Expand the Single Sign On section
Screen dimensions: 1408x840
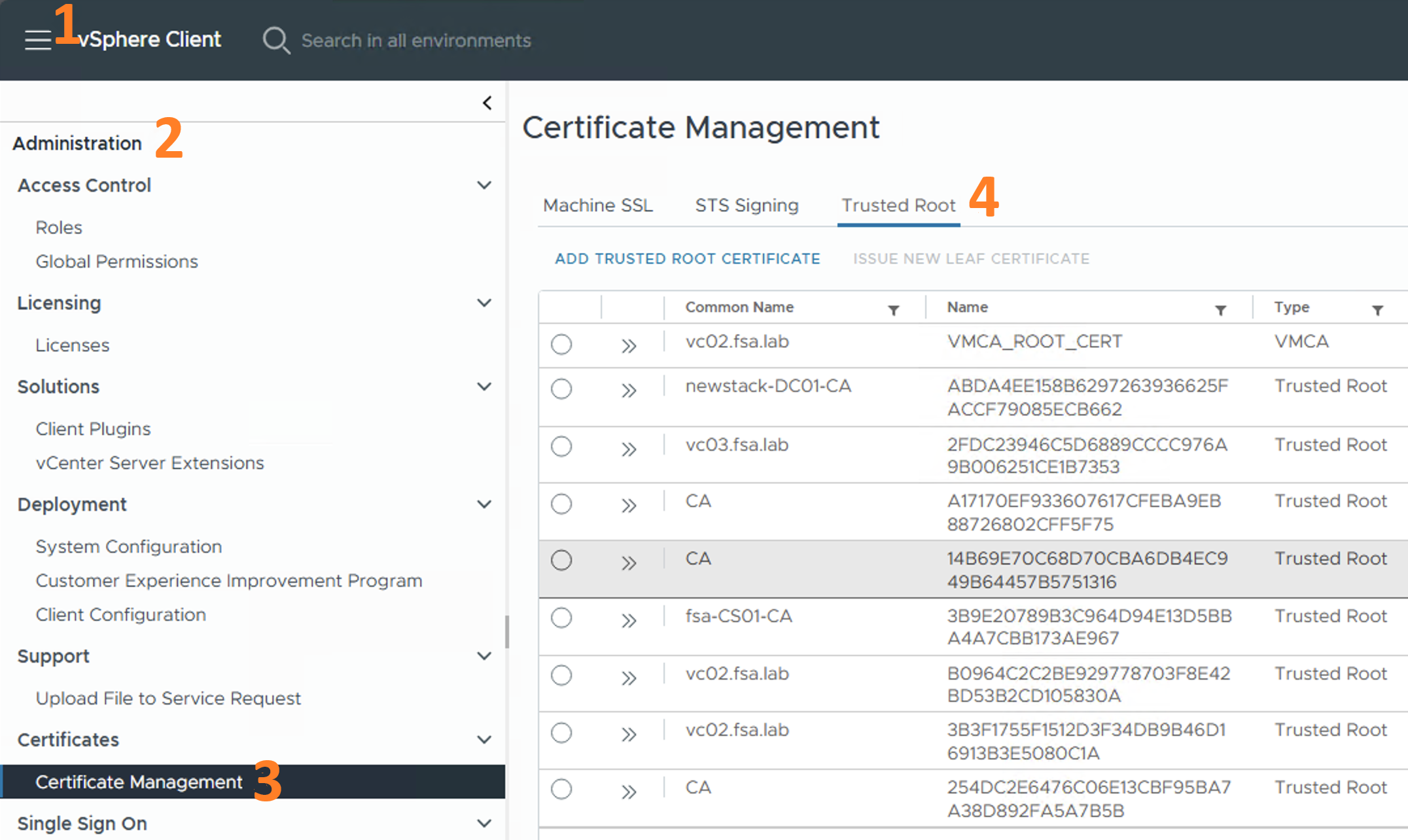484,823
